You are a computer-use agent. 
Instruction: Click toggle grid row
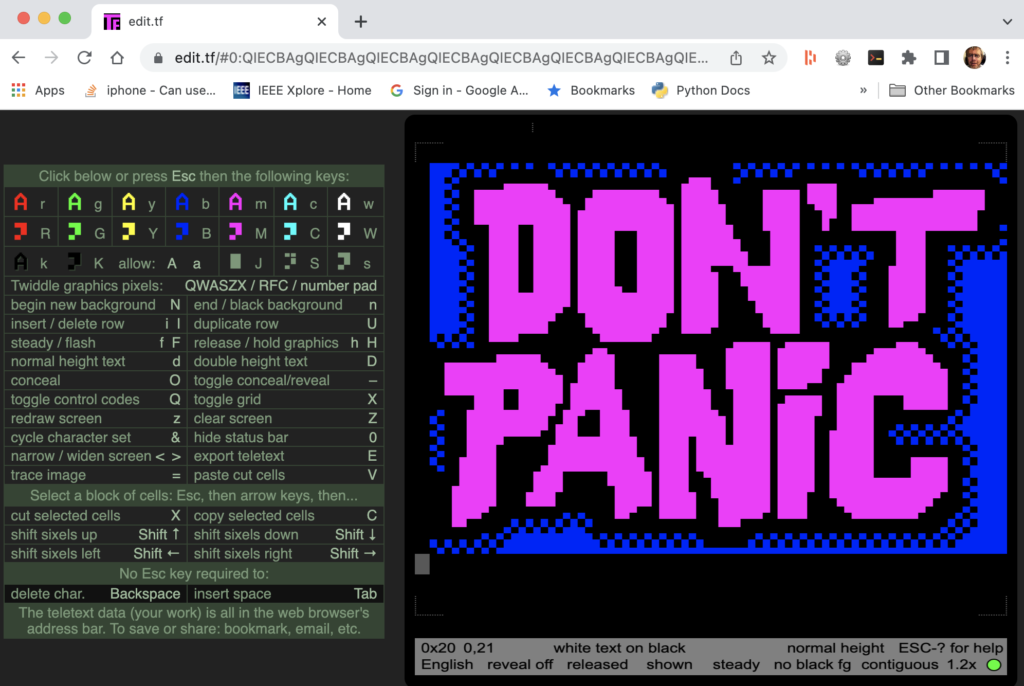[285, 399]
